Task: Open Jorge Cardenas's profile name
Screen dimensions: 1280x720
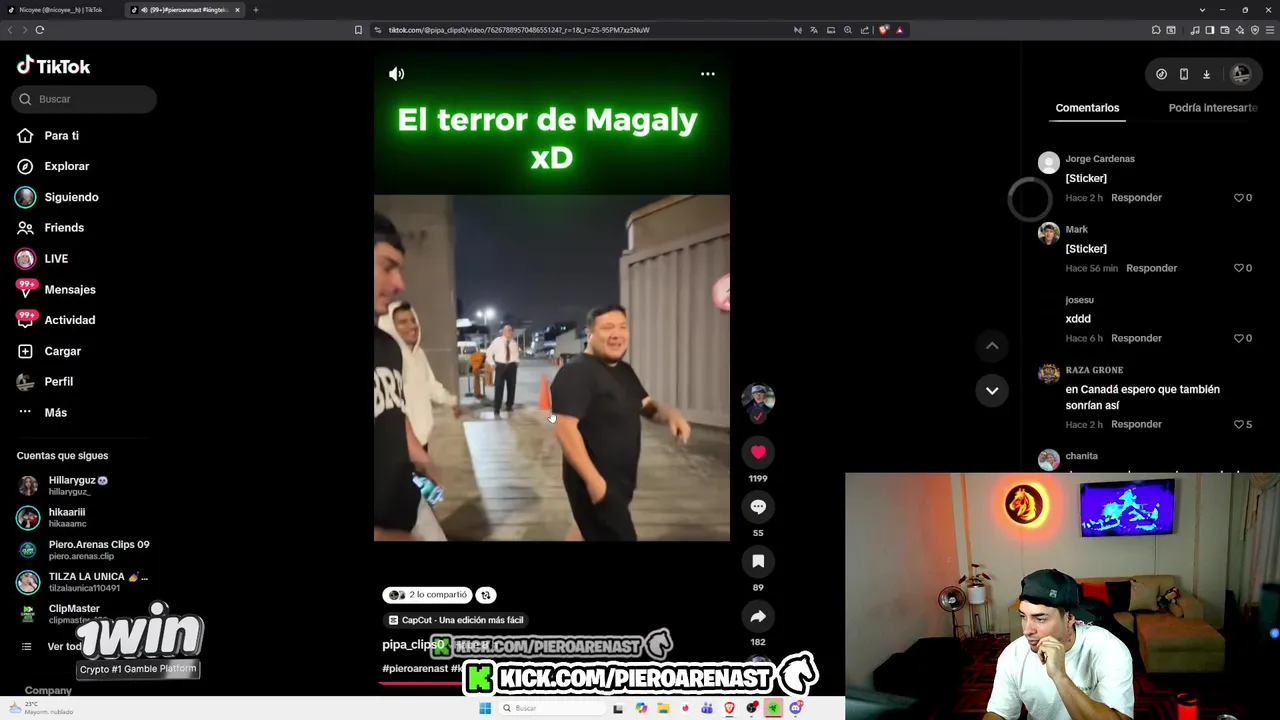Action: pos(1100,159)
